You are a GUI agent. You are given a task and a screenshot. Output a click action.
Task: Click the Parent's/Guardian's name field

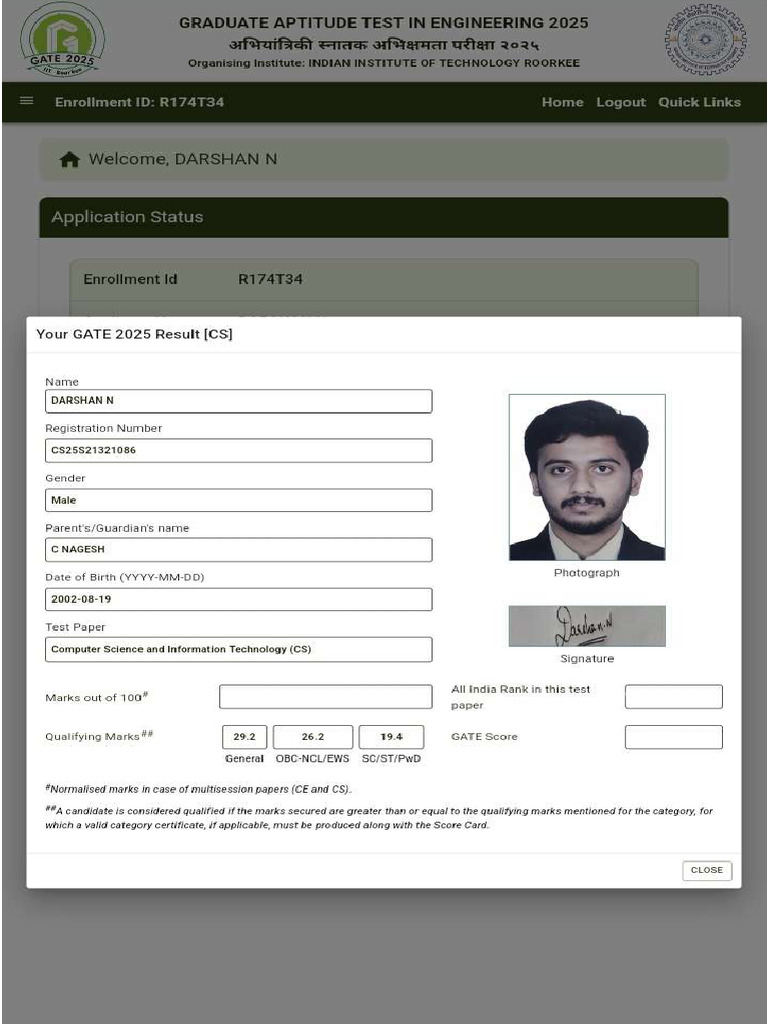pos(238,550)
